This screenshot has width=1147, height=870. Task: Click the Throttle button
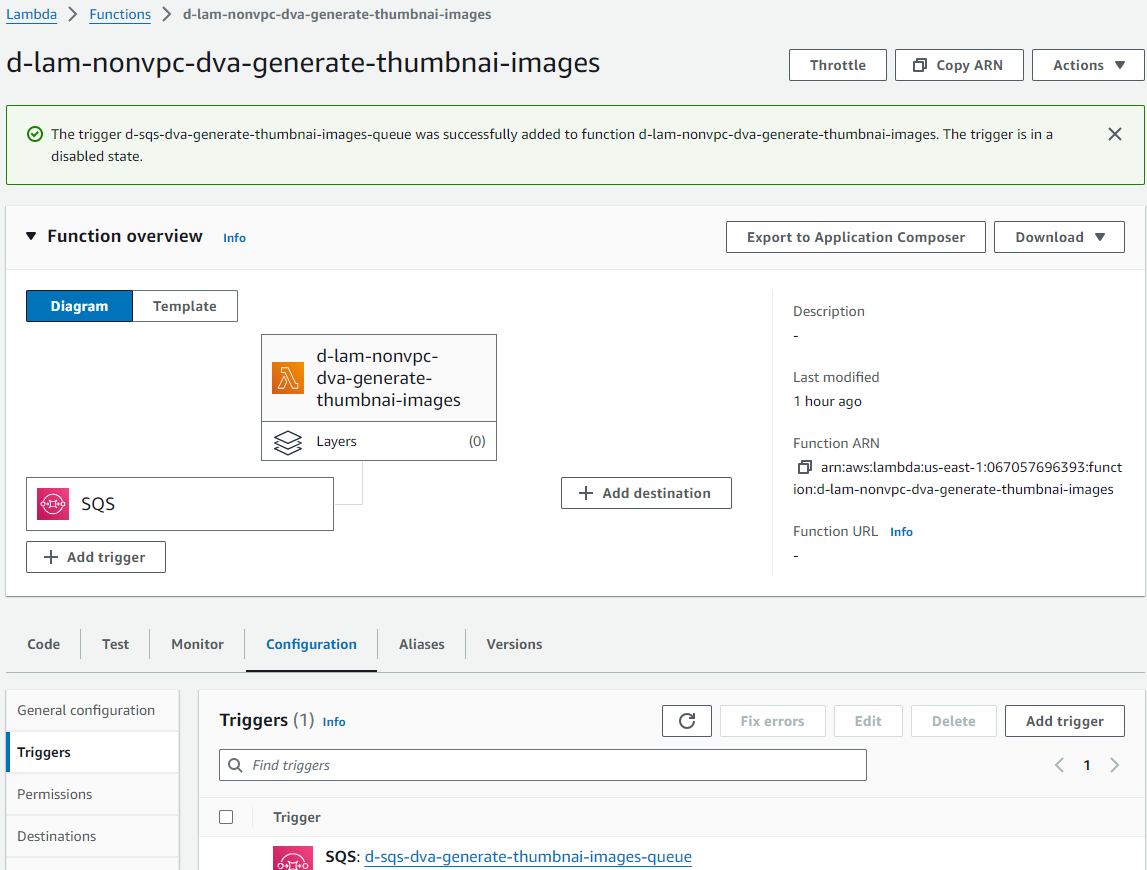point(837,65)
